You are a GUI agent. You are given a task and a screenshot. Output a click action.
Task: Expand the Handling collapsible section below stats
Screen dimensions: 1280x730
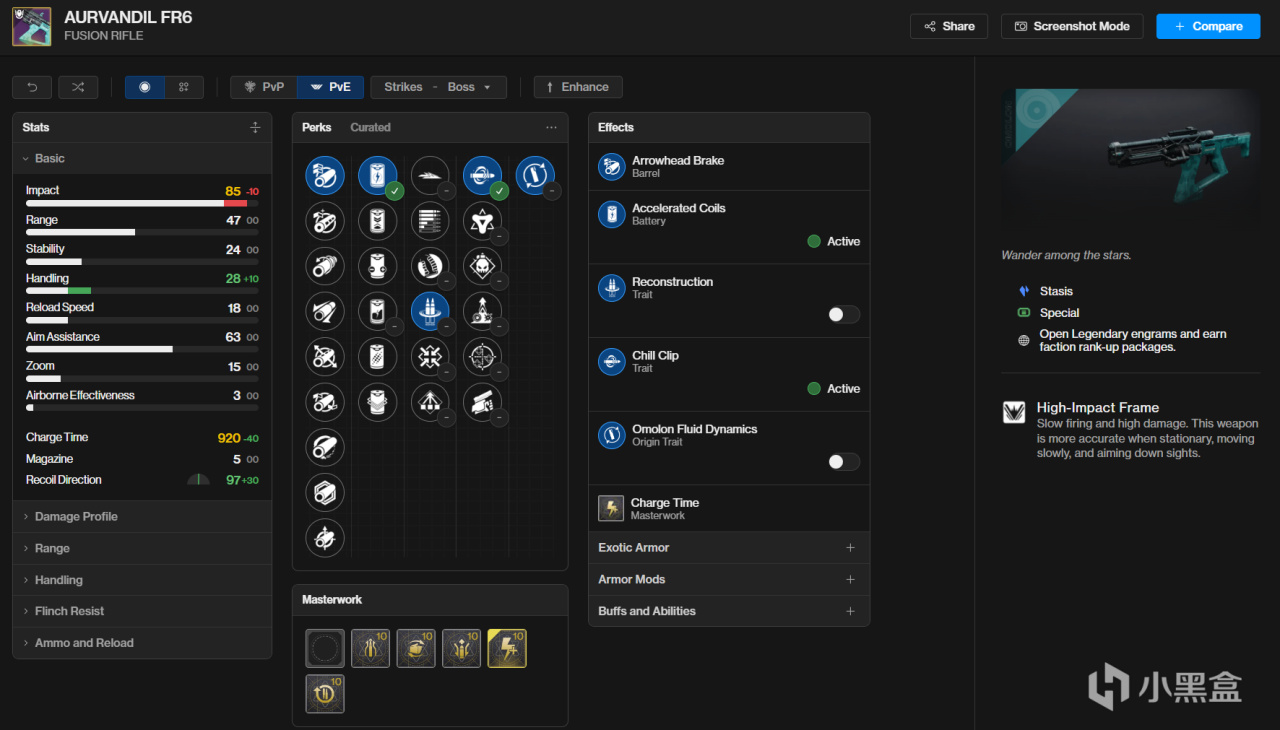pos(142,580)
